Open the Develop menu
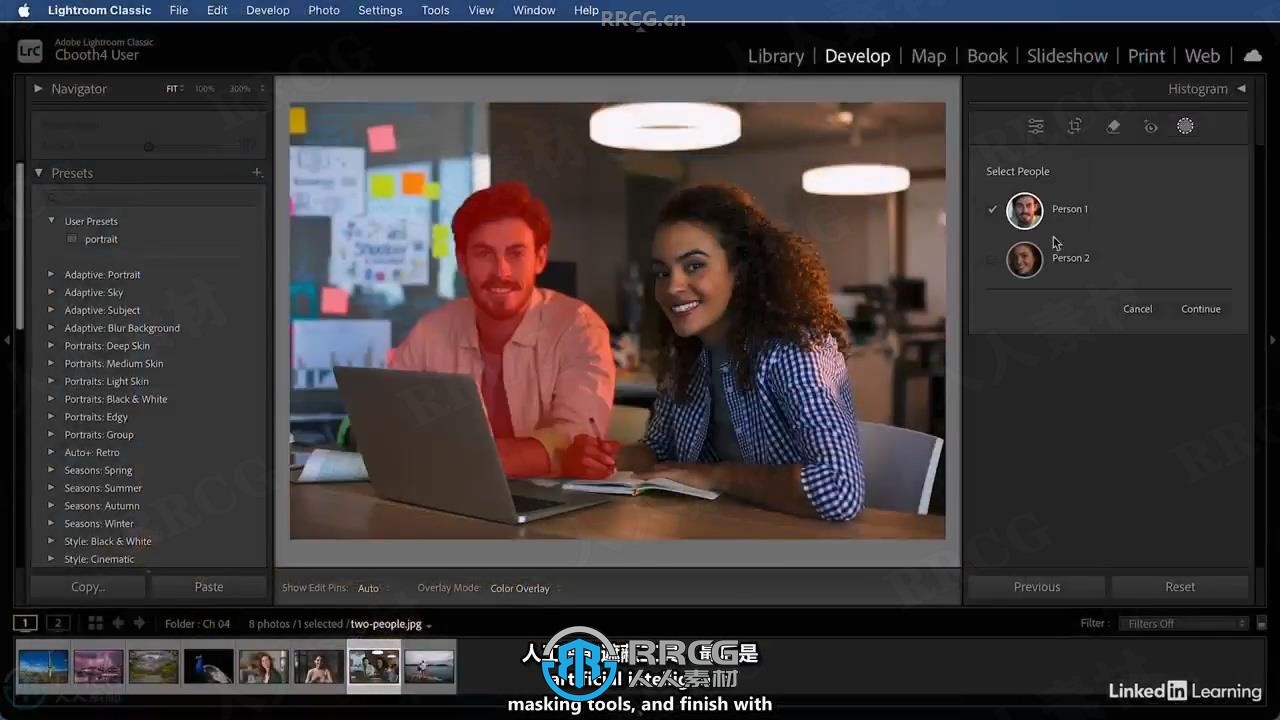Viewport: 1280px width, 720px height. click(268, 10)
